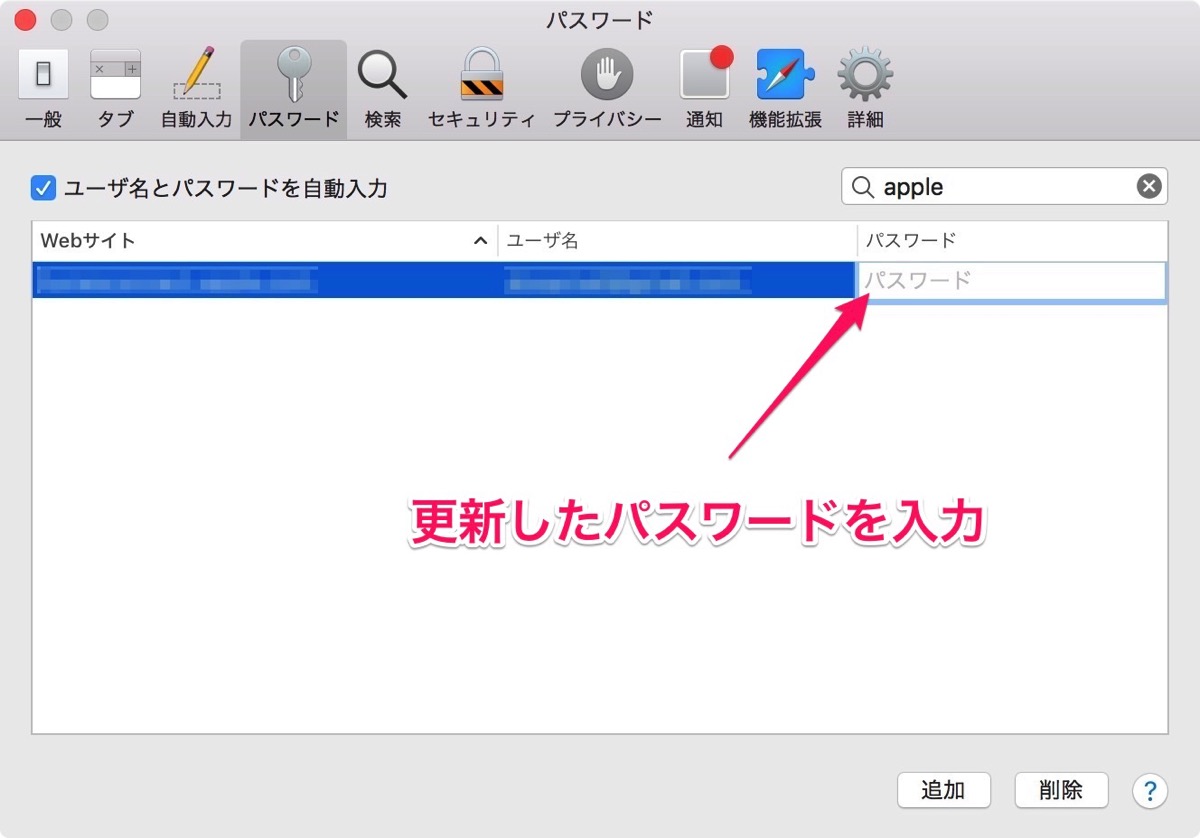Viewport: 1200px width, 838px height.
Task: Open help with the question mark button
Action: pyautogui.click(x=1150, y=790)
